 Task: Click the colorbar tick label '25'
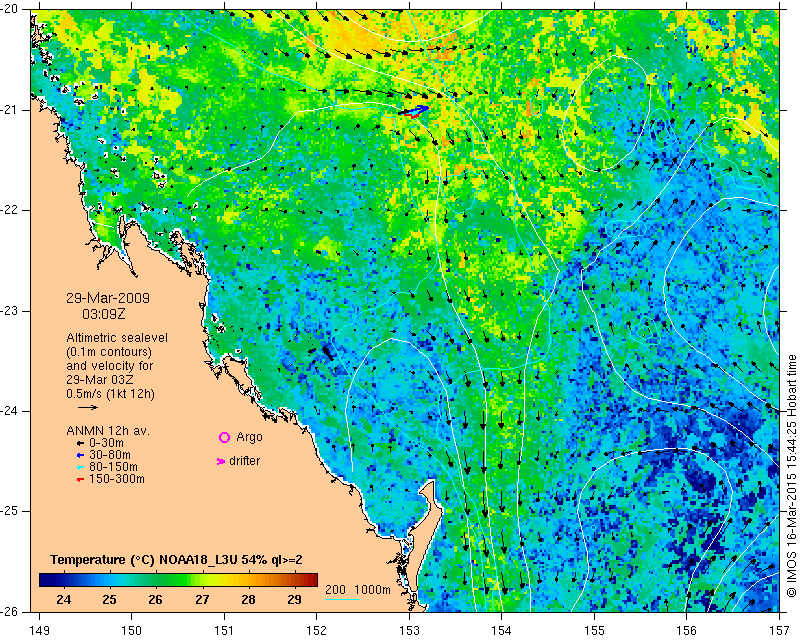109,599
